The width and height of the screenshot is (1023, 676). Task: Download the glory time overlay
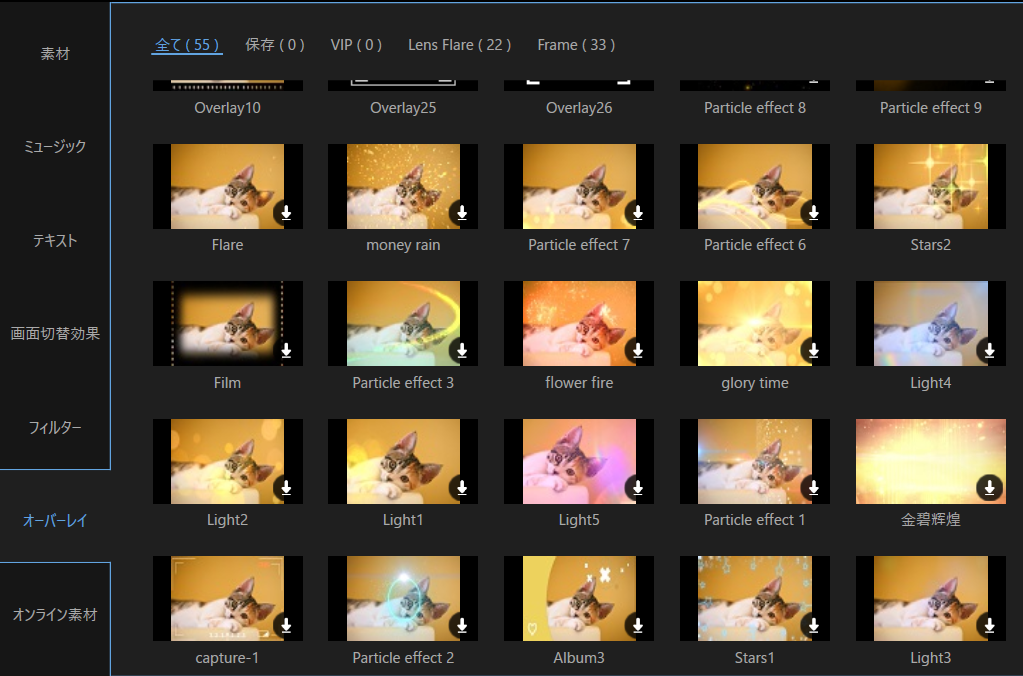(814, 350)
